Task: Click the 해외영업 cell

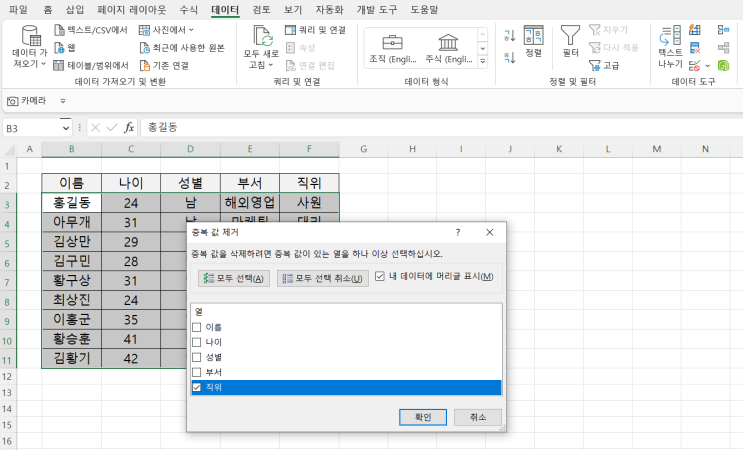Action: (x=250, y=203)
